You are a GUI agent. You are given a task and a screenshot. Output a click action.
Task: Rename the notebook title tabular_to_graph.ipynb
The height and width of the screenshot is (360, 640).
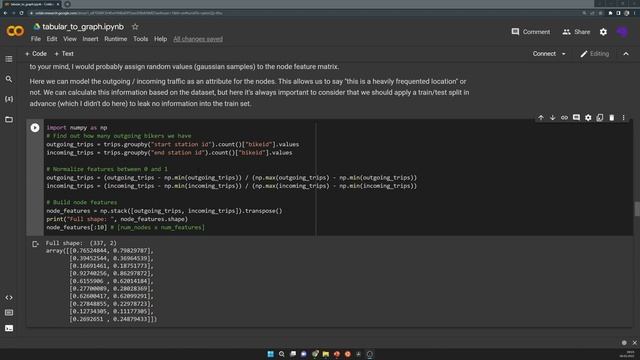coord(83,27)
